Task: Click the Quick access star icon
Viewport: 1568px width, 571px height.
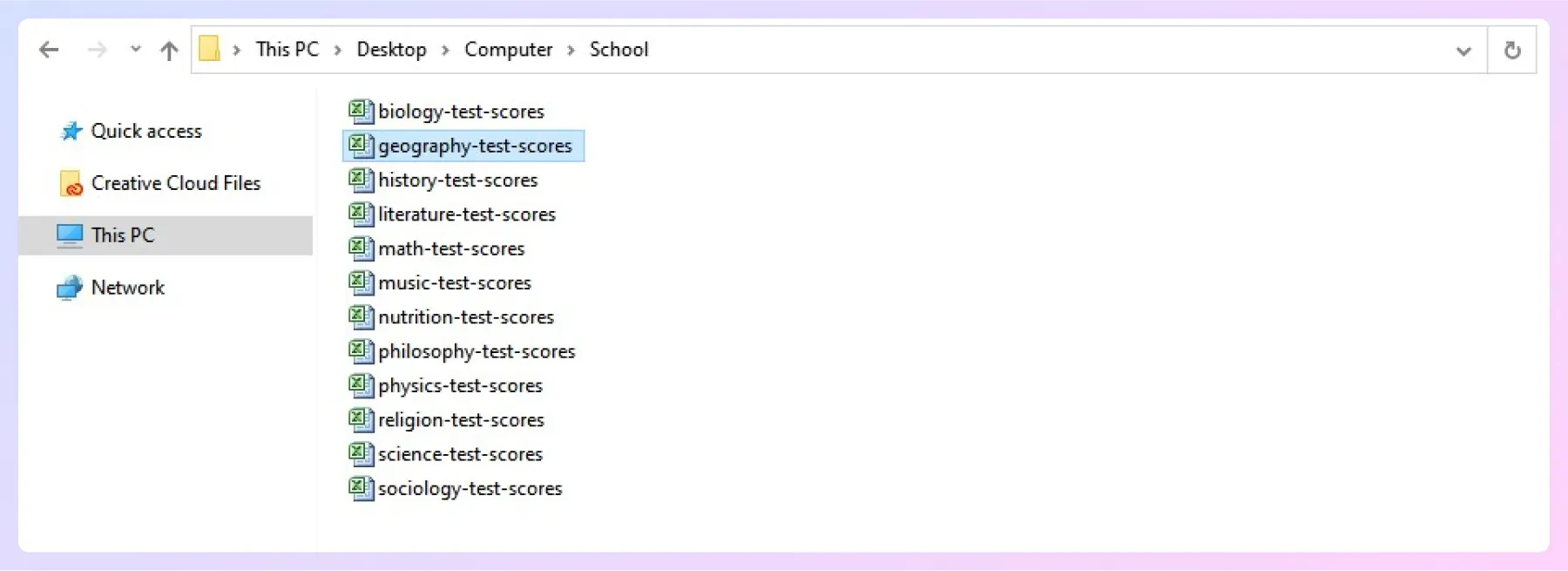Action: point(71,131)
